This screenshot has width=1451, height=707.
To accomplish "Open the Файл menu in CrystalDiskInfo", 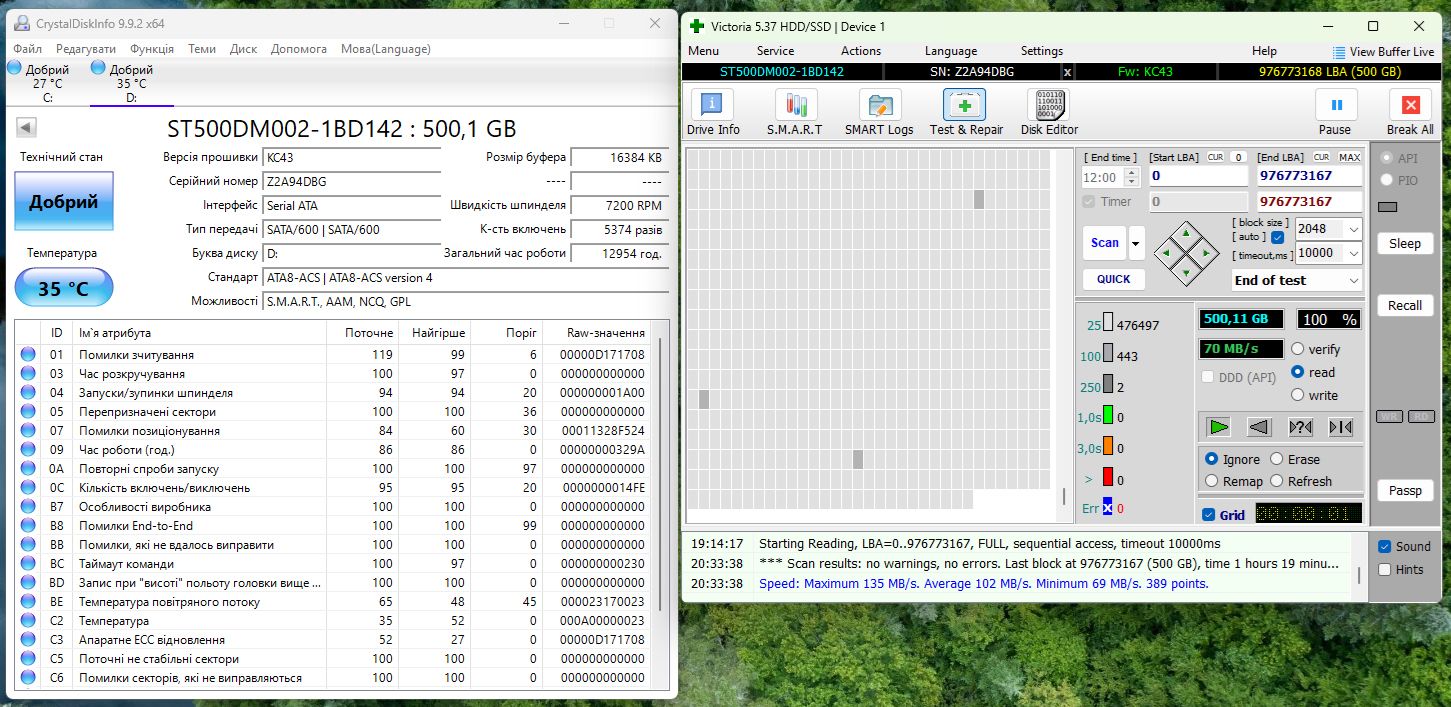I will [x=28, y=48].
